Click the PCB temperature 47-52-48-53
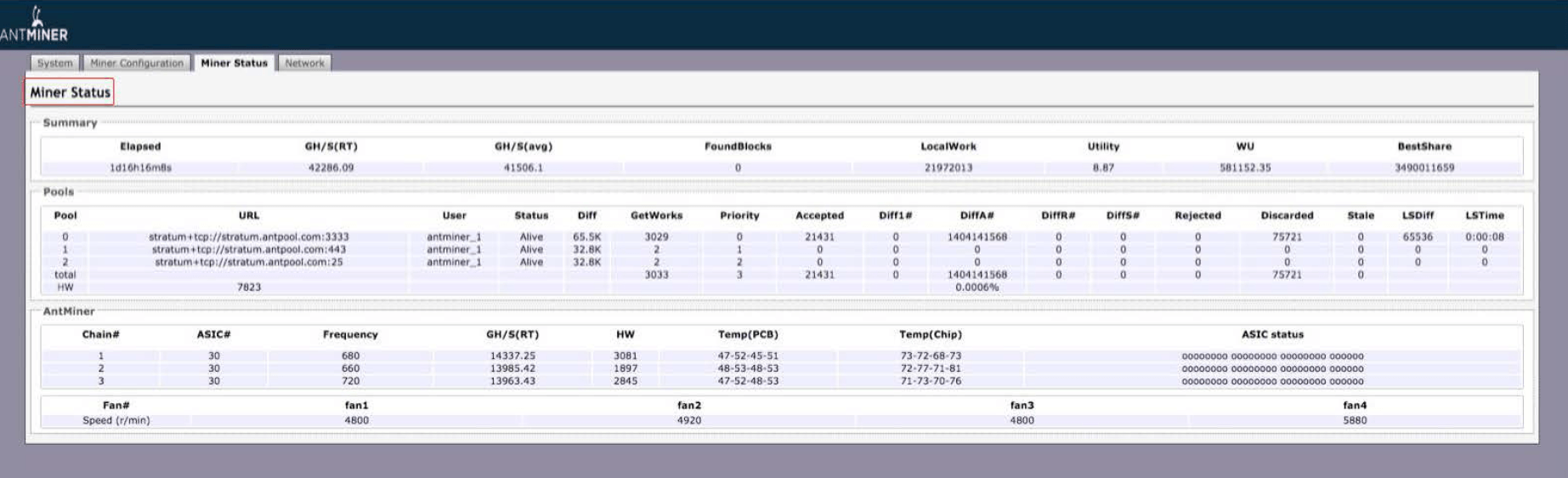1568x478 pixels. 748,381
